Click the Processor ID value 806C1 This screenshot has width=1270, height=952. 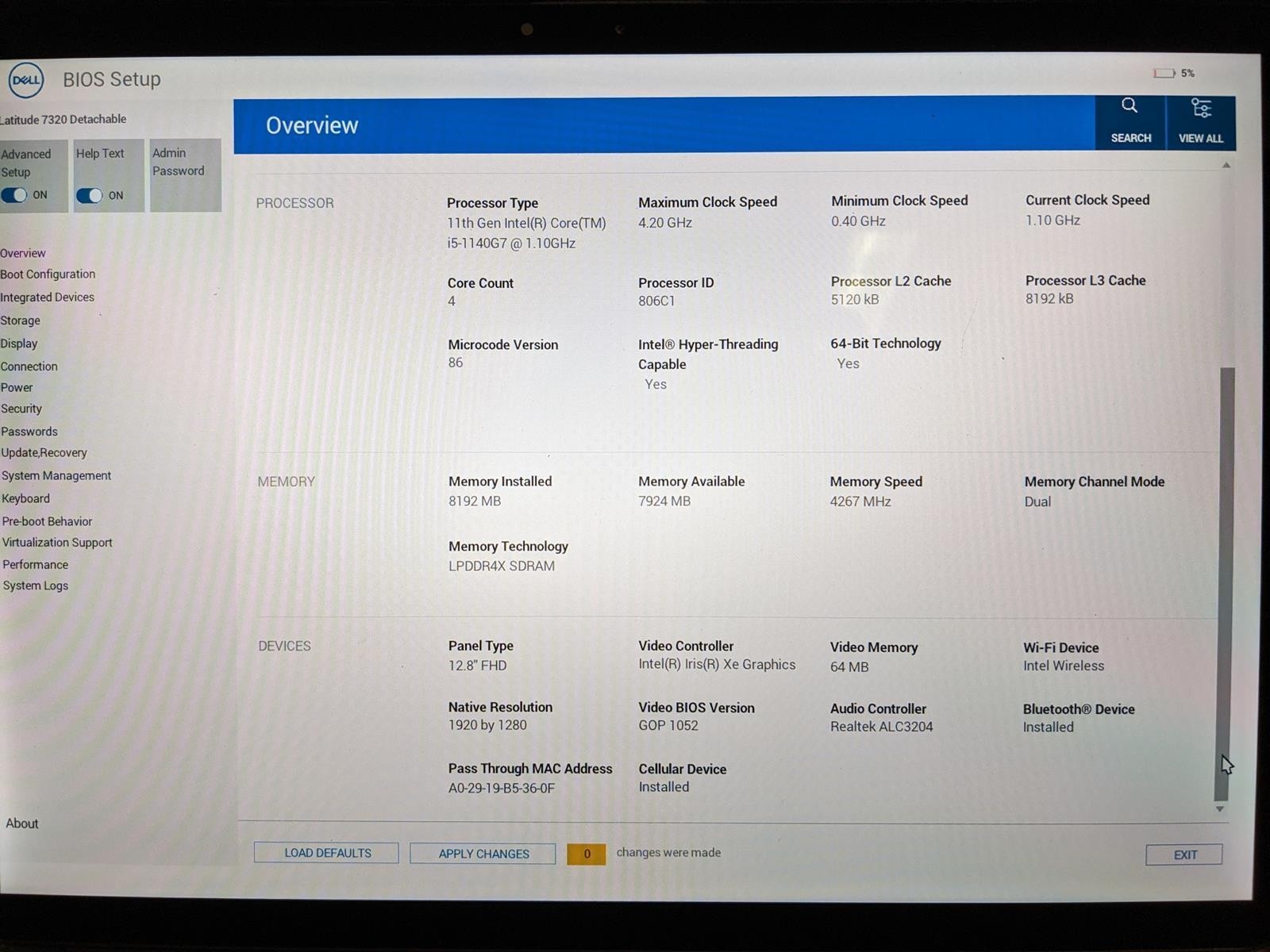(x=656, y=301)
